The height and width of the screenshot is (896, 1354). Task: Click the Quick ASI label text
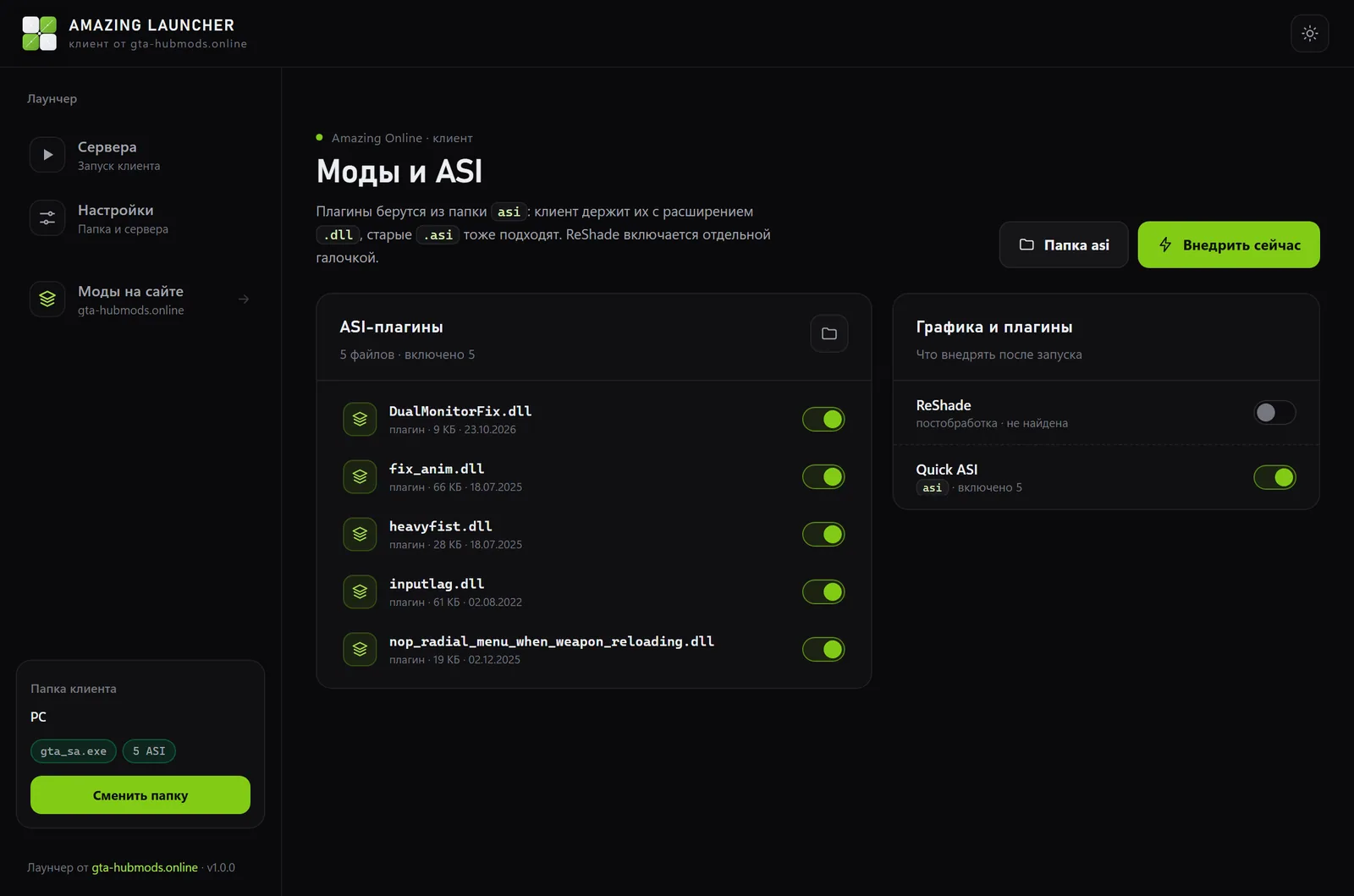tap(947, 470)
